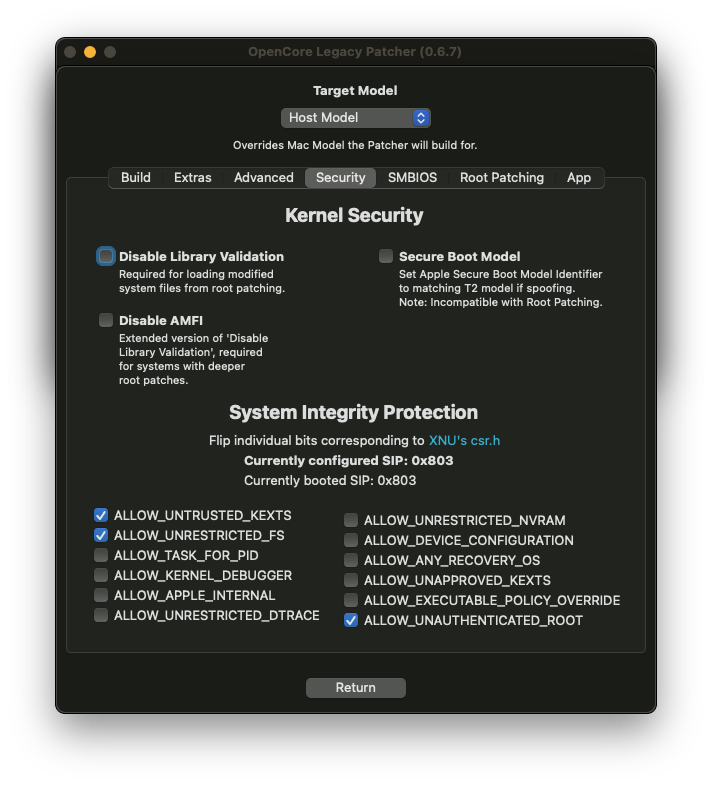The image size is (712, 787).
Task: Click the 'Kernel Security' heading
Action: tap(354, 215)
